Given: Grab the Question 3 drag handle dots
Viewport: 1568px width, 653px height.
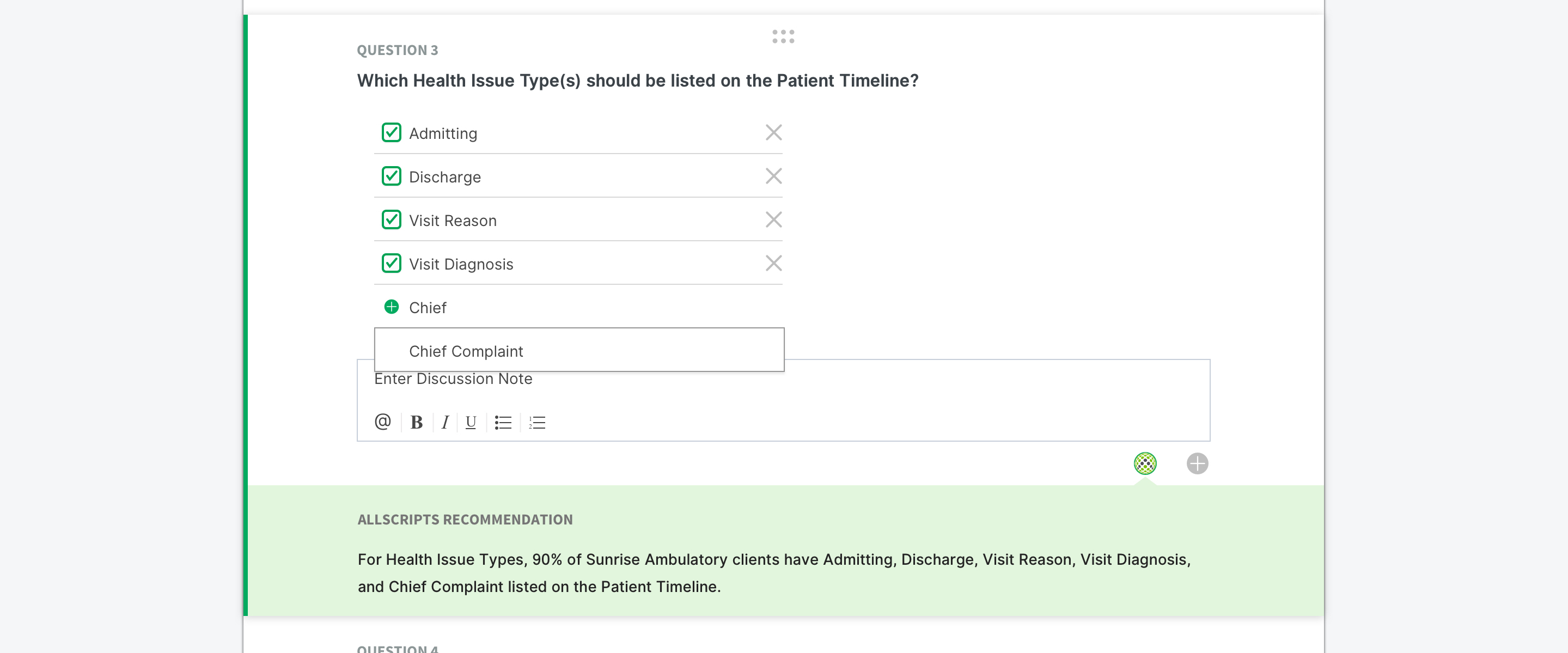Looking at the screenshot, I should point(783,36).
